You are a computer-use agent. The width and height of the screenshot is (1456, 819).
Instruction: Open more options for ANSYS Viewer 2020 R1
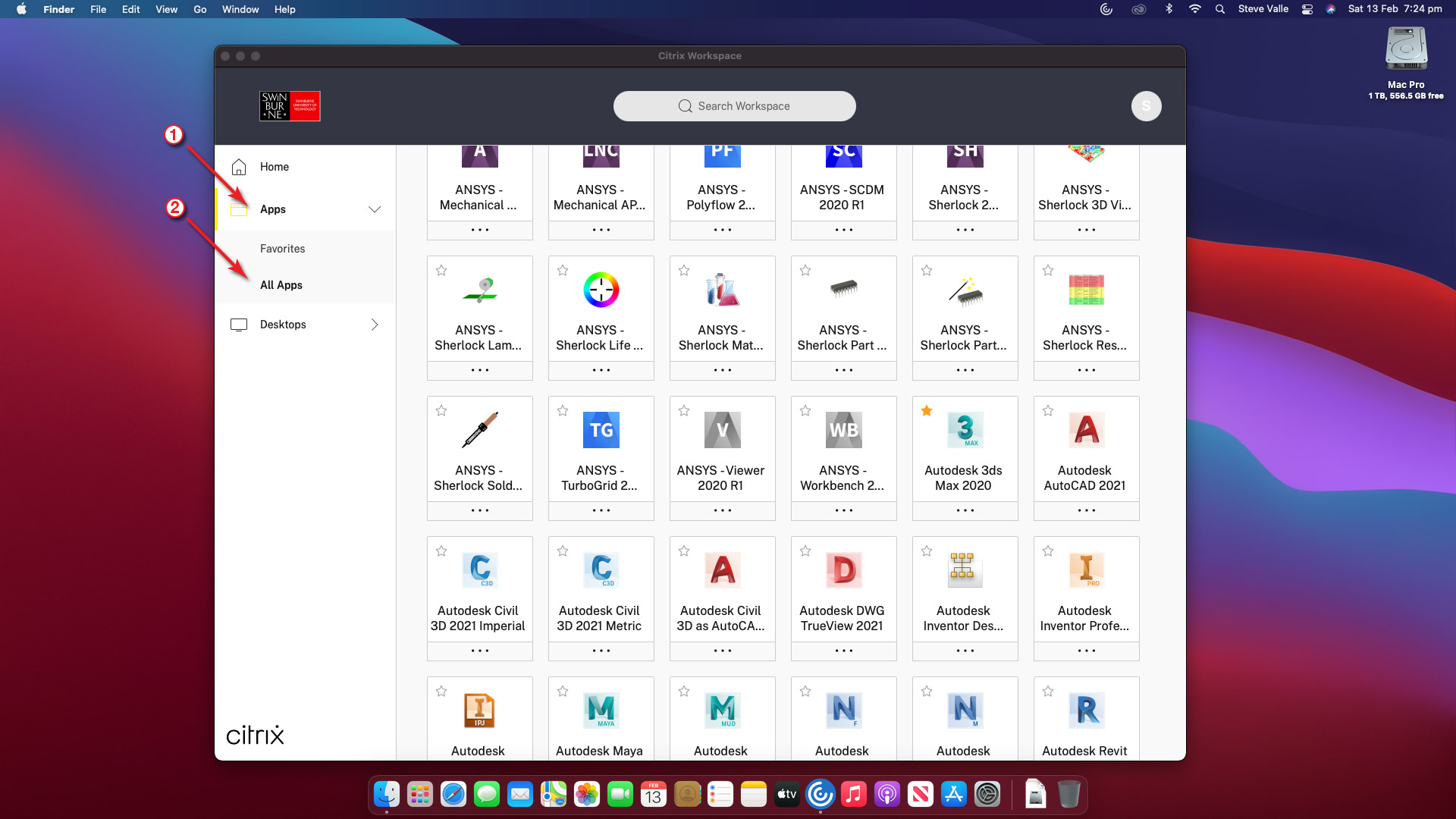[722, 510]
